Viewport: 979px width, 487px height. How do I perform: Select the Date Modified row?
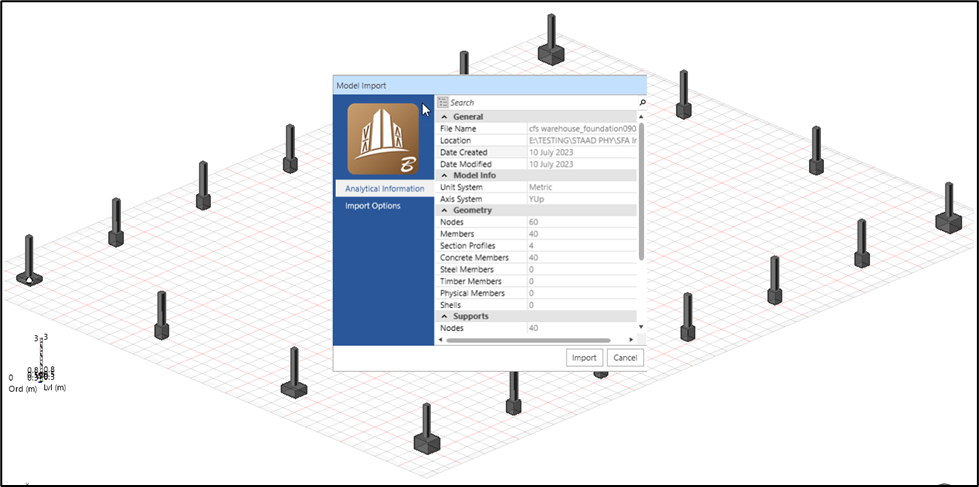point(536,164)
